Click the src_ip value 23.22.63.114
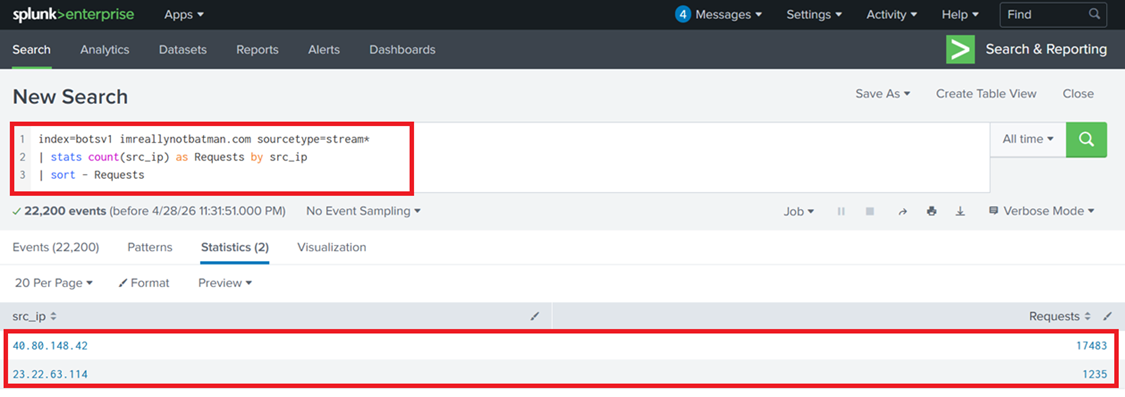Screen dimensions: 1125x397 pos(50,374)
